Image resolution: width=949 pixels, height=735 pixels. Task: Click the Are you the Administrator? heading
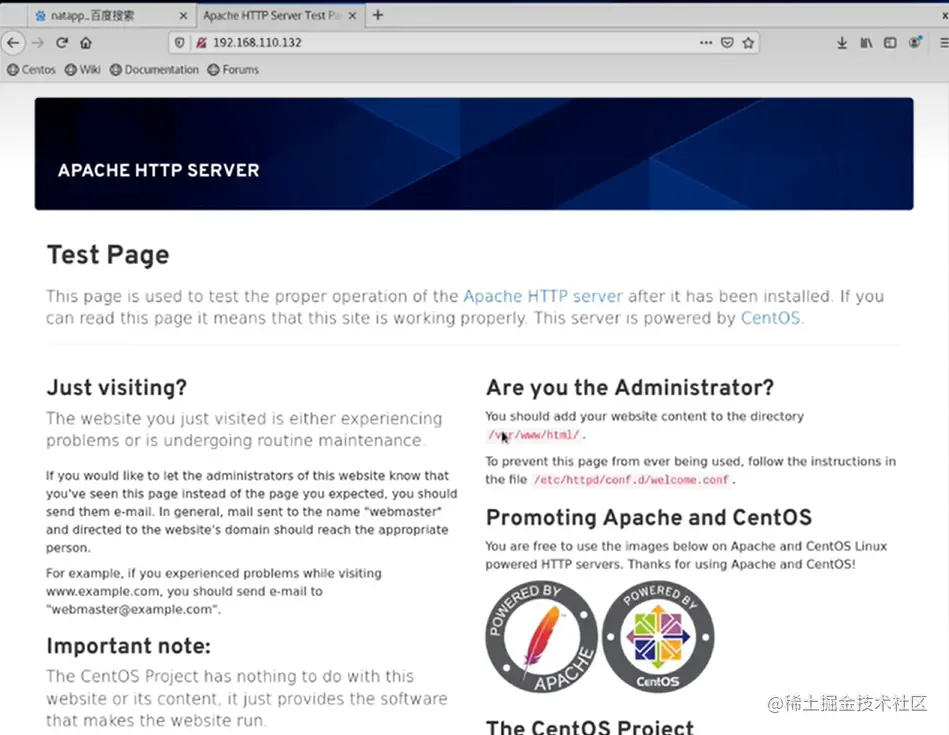click(x=629, y=387)
